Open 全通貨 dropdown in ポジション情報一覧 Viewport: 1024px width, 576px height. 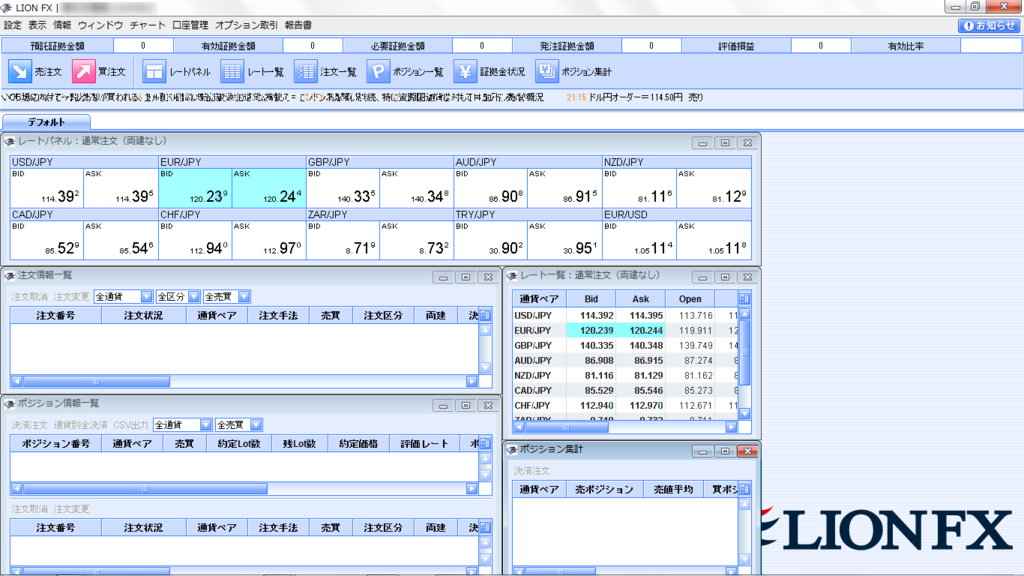[182, 425]
